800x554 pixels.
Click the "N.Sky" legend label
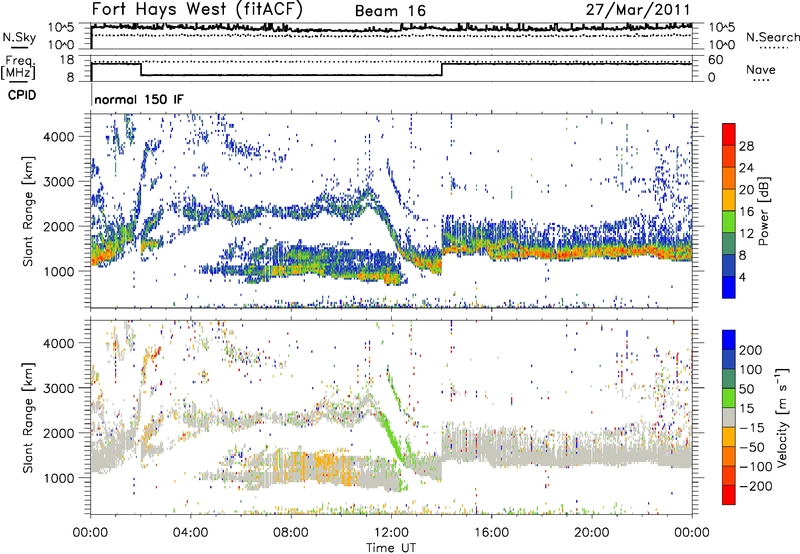tap(19, 37)
